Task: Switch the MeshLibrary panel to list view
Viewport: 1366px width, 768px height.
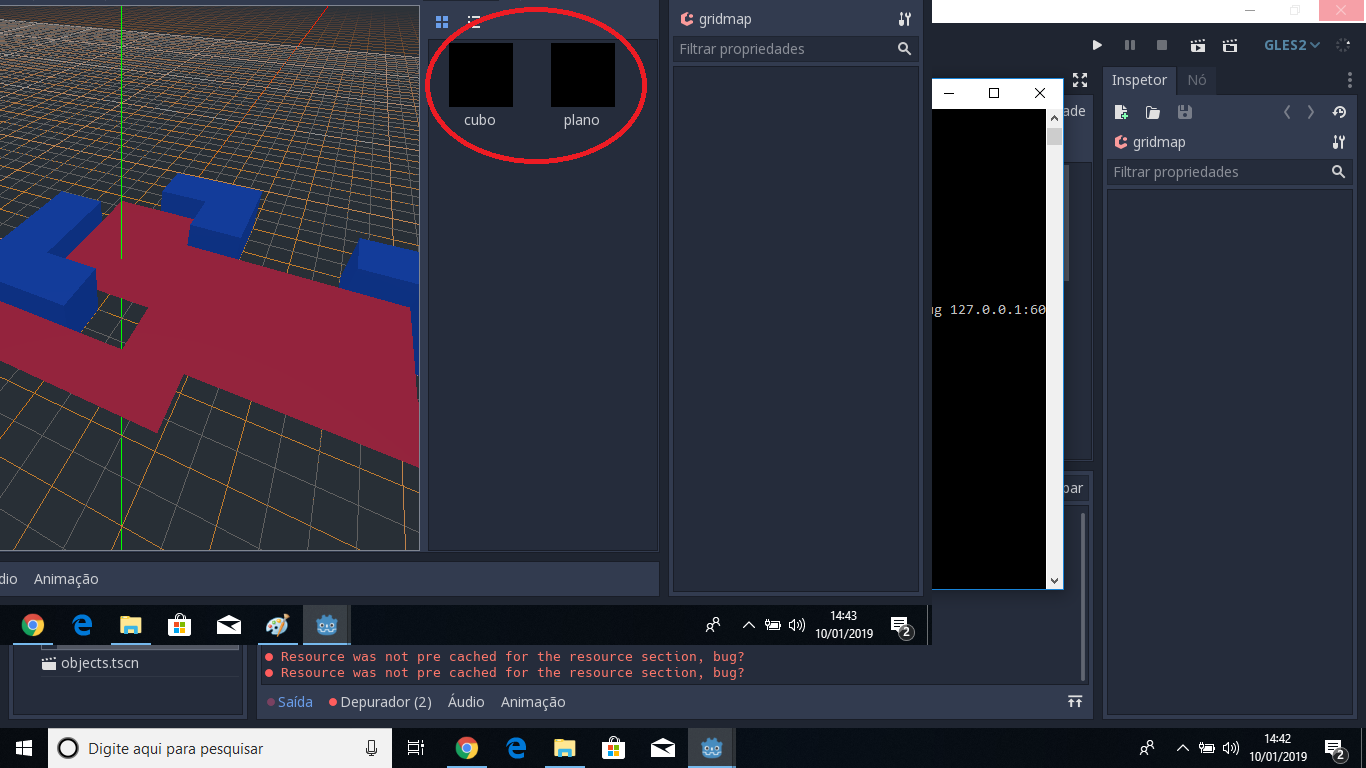Action: (474, 21)
